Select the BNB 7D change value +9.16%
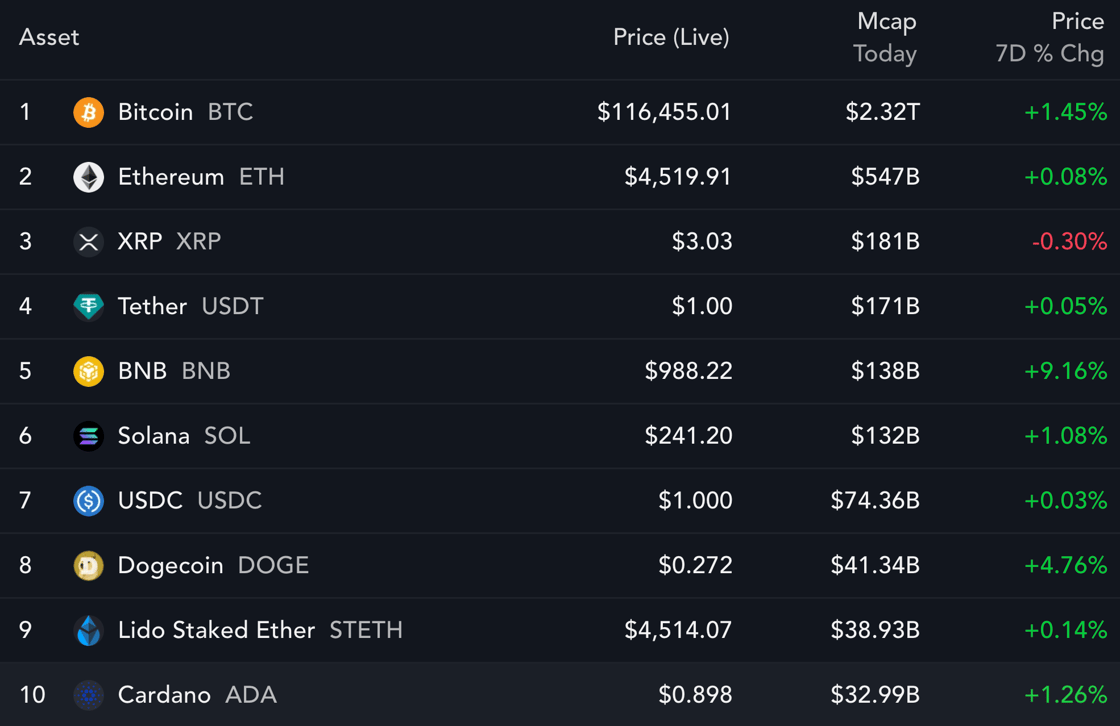This screenshot has height=726, width=1120. 1065,371
